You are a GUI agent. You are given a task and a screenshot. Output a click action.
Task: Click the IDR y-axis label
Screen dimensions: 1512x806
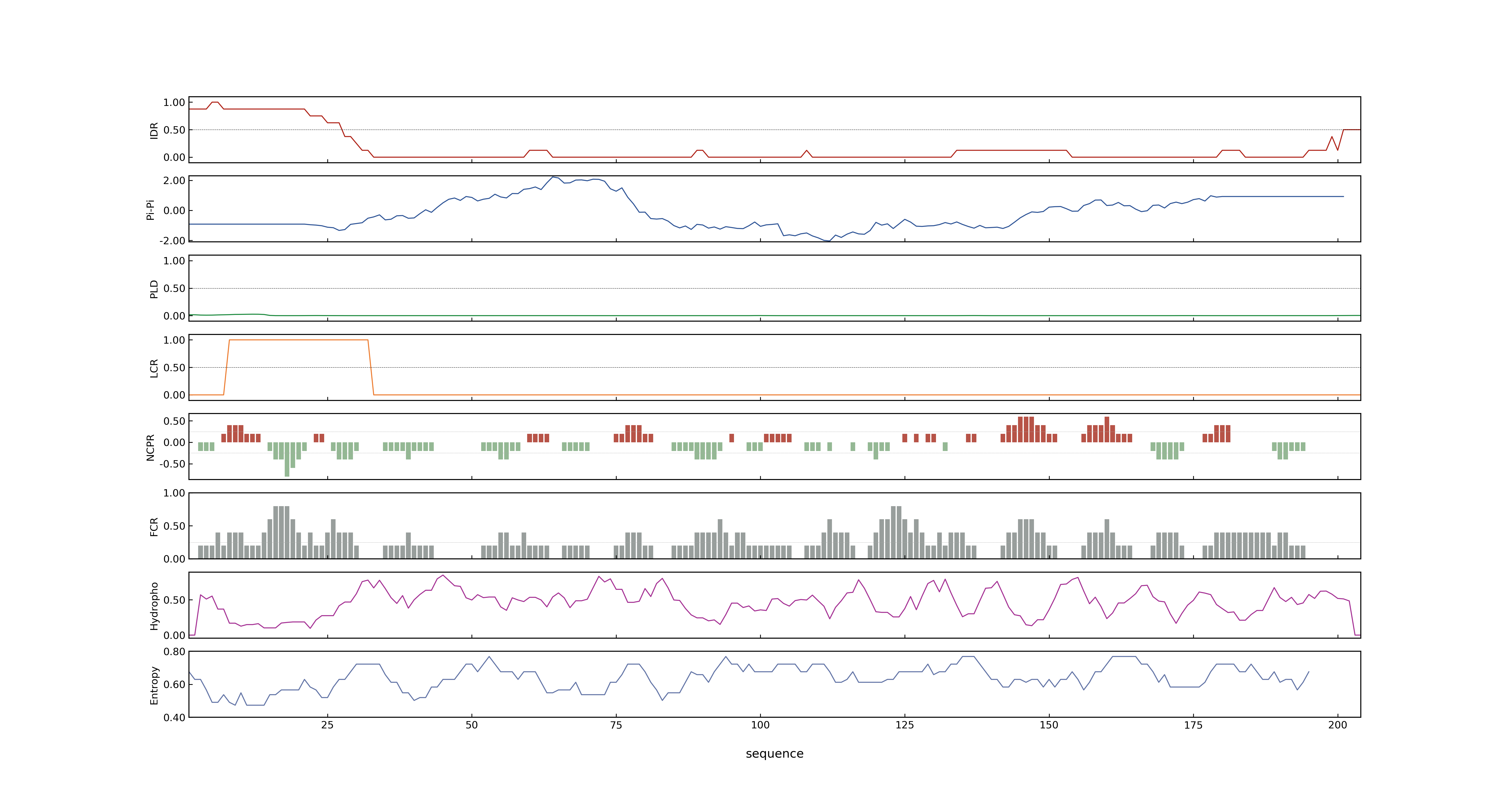(x=154, y=130)
